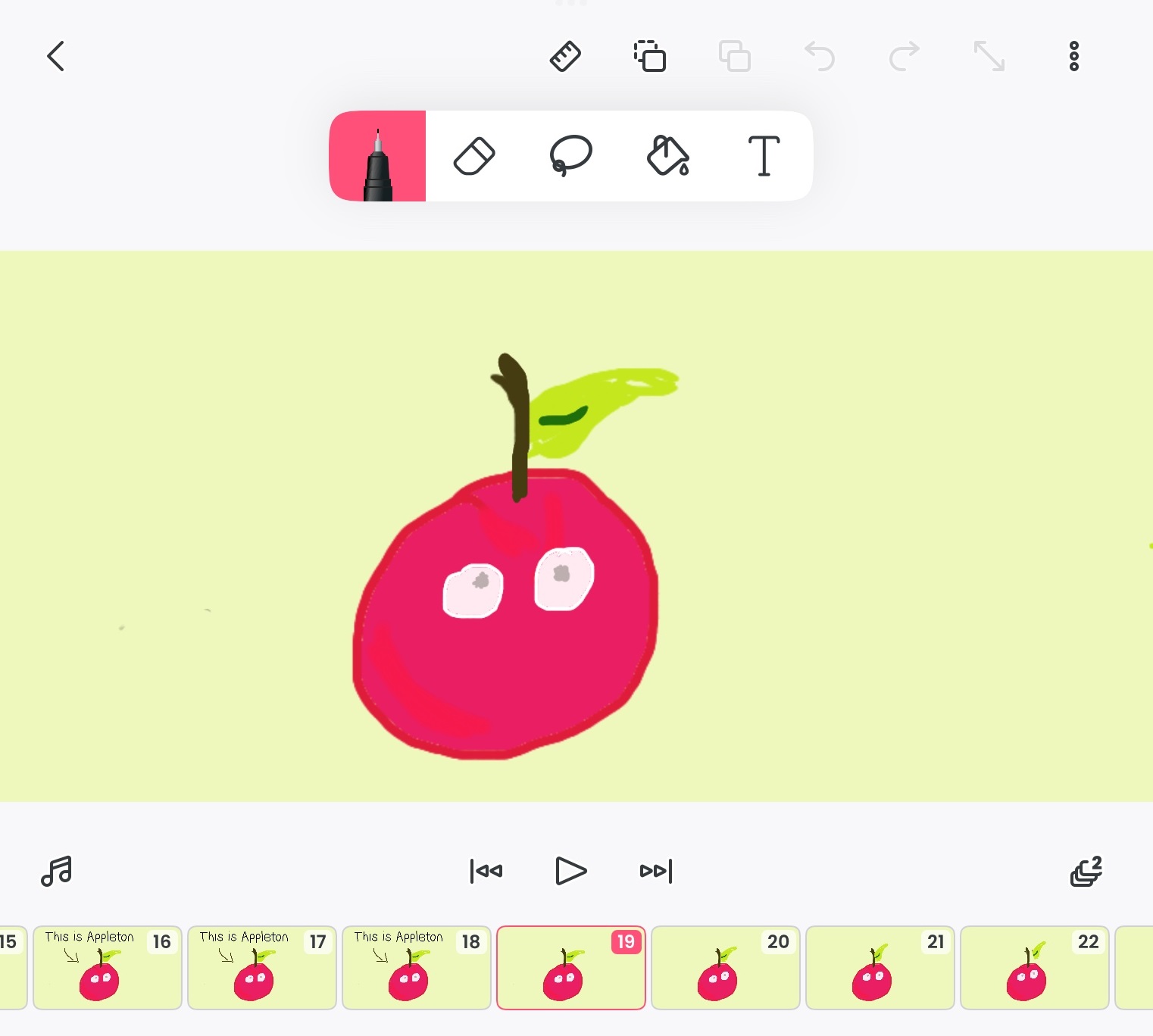Undo the last stroke
The width and height of the screenshot is (1153, 1036).
820,57
